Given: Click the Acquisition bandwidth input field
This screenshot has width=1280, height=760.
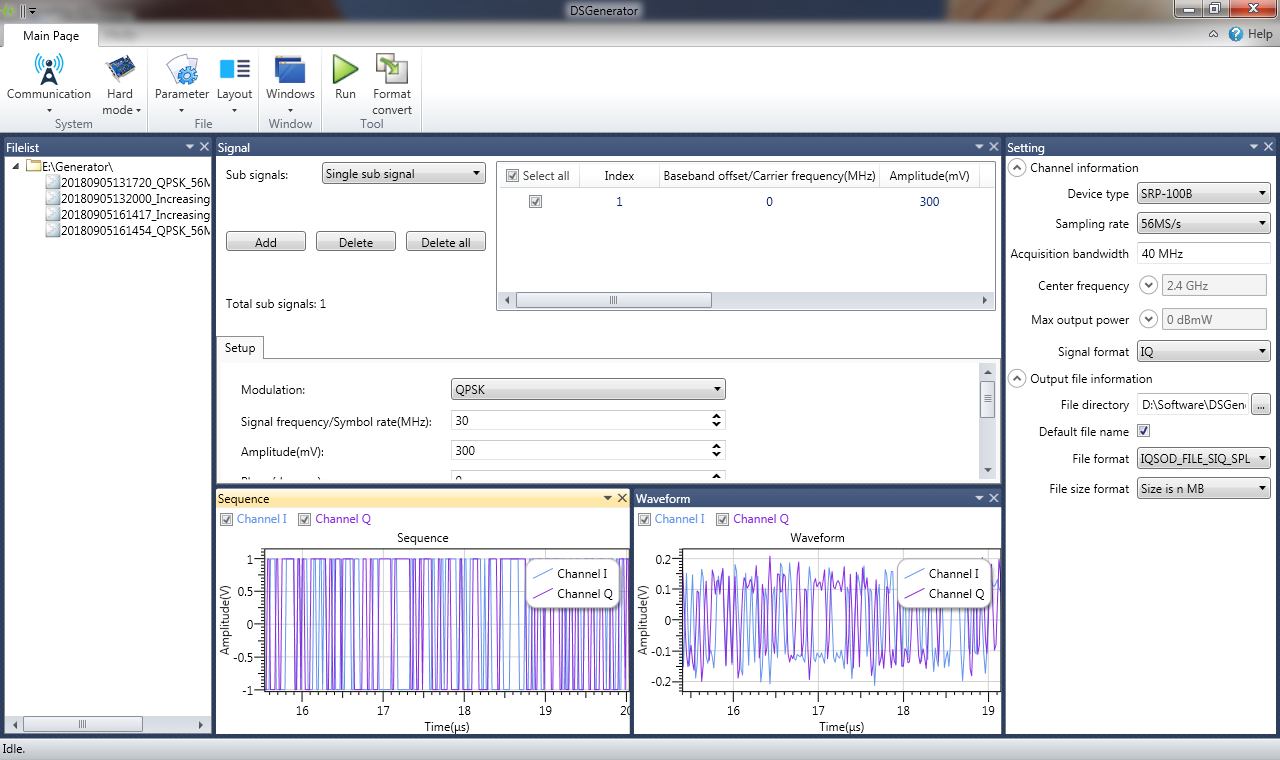Looking at the screenshot, I should [1204, 253].
